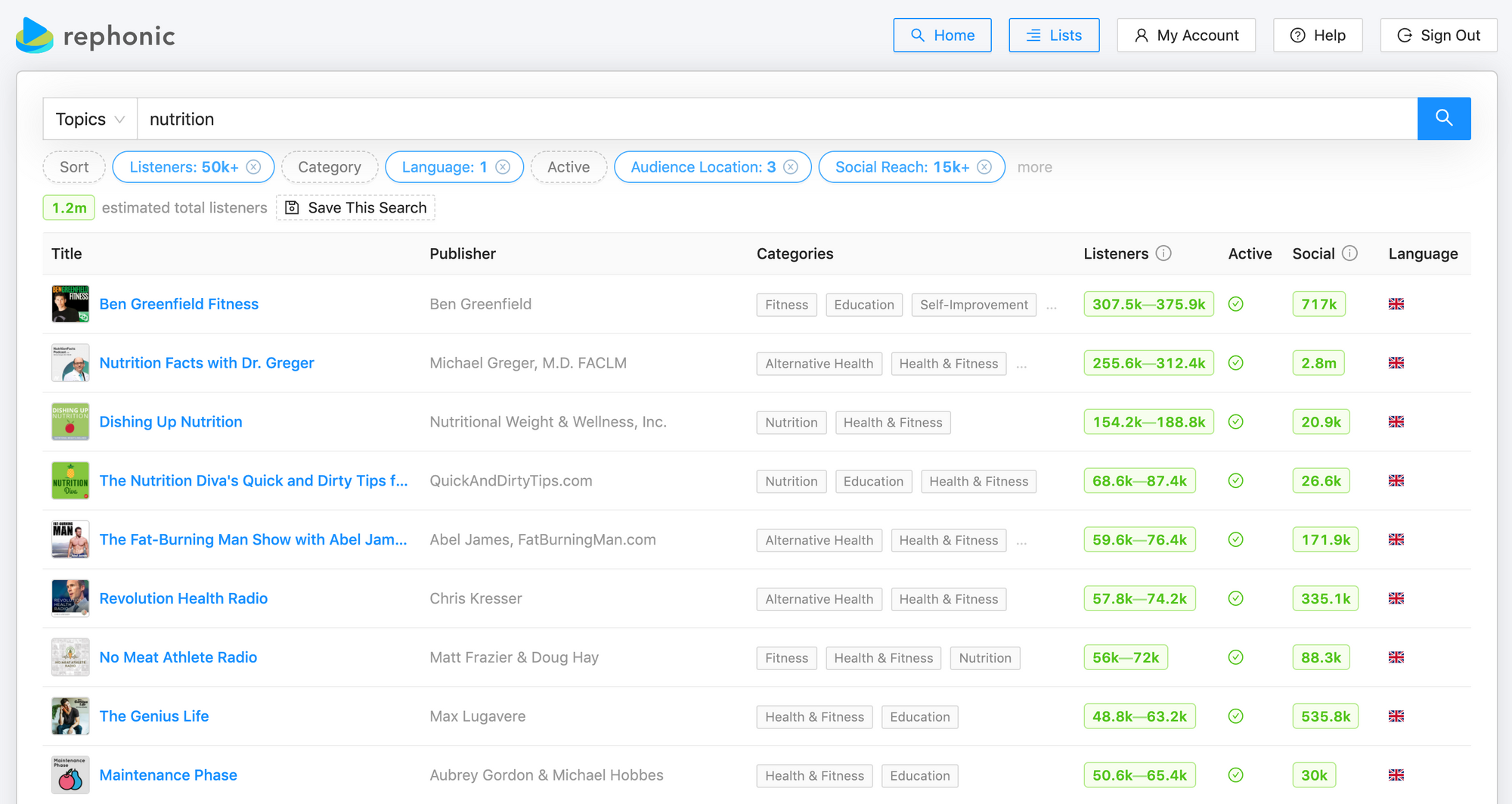Go to Home in top navigation

[x=943, y=36]
